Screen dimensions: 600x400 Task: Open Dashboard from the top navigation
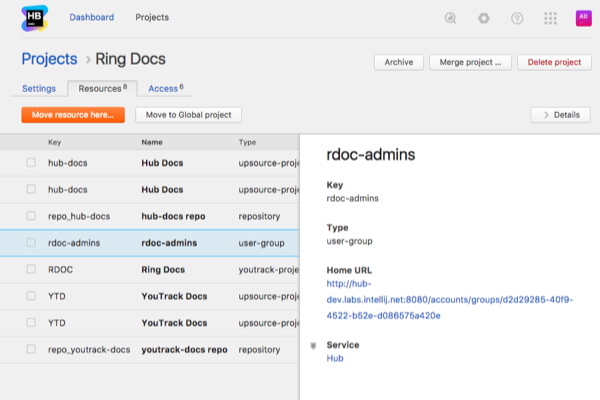(x=91, y=17)
